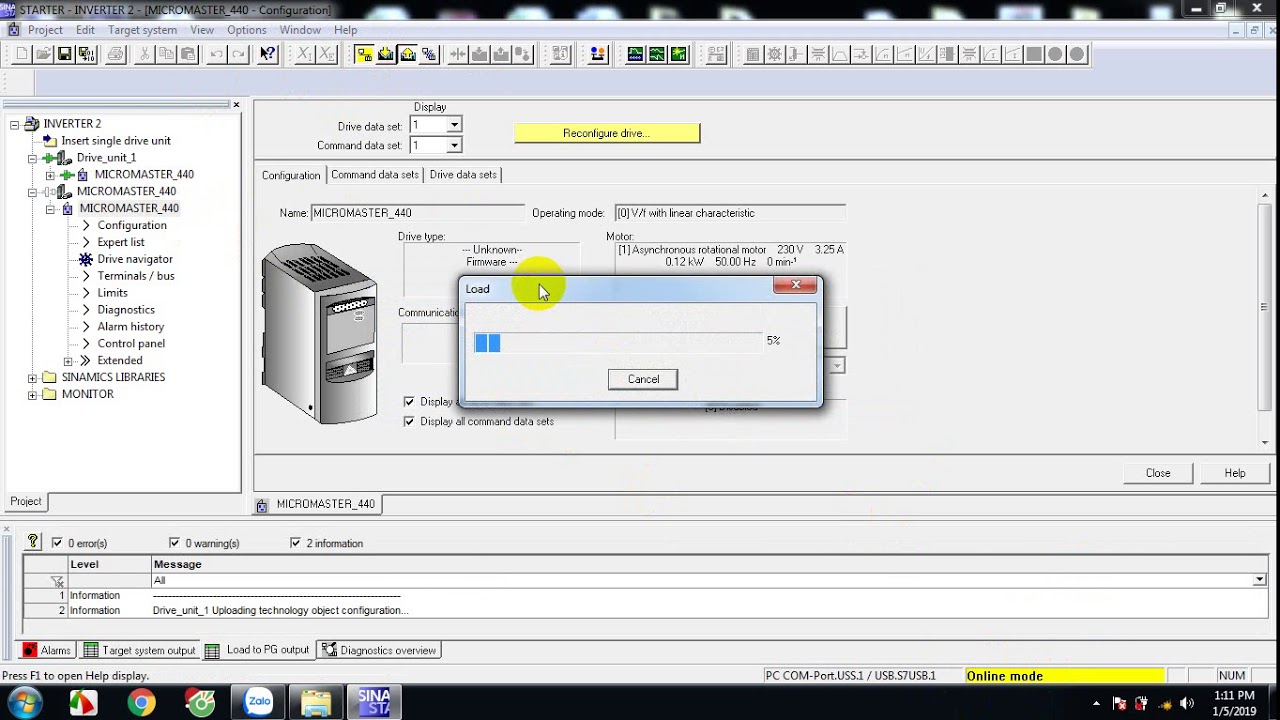
Task: Open the Options menu
Action: click(x=246, y=30)
